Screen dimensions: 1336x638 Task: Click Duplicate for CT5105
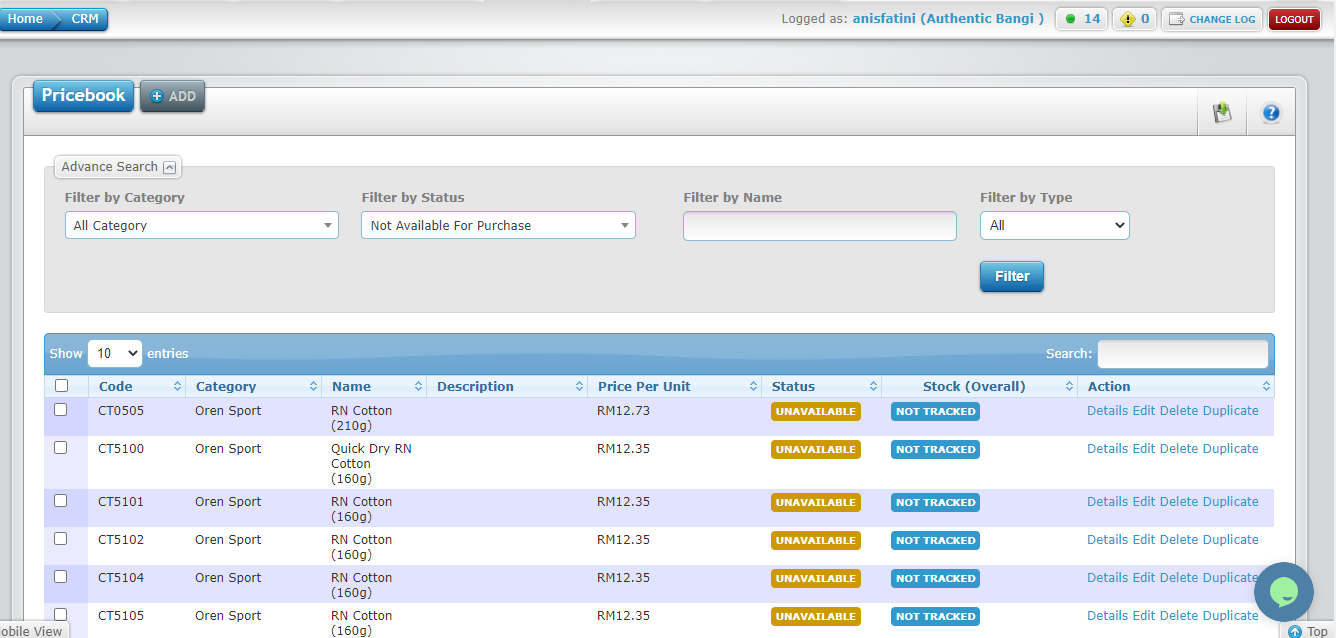1231,616
